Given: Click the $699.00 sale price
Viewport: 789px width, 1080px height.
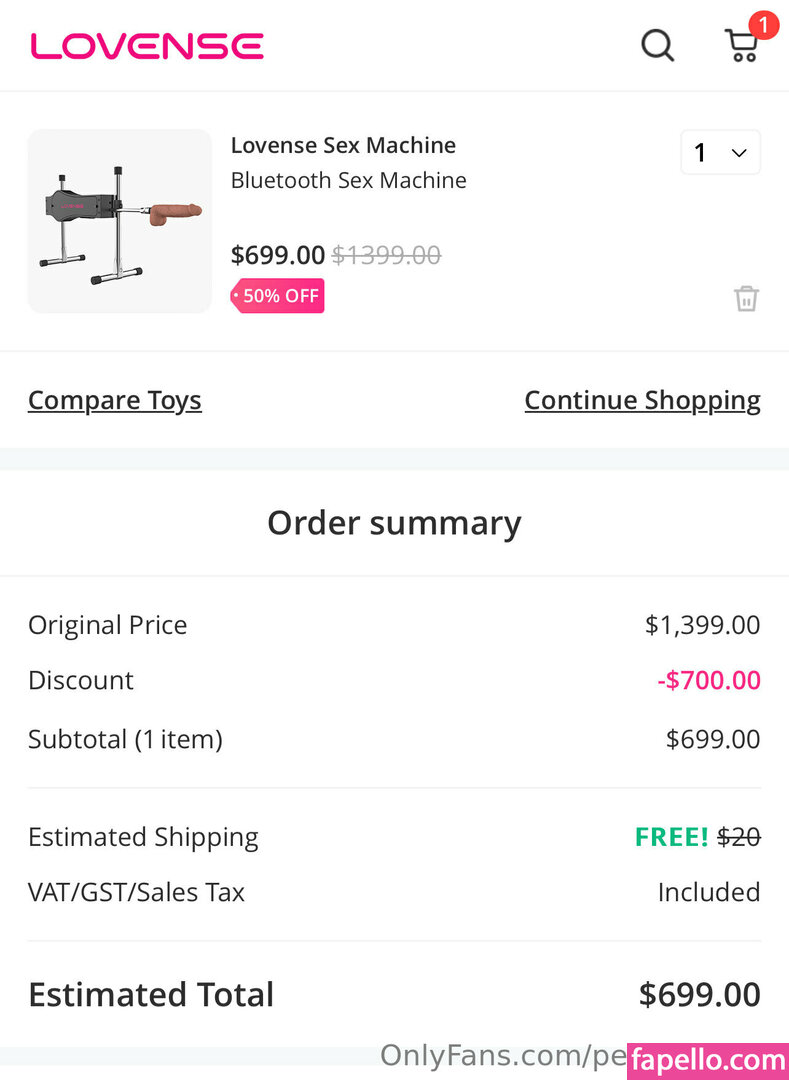Looking at the screenshot, I should click(x=278, y=255).
